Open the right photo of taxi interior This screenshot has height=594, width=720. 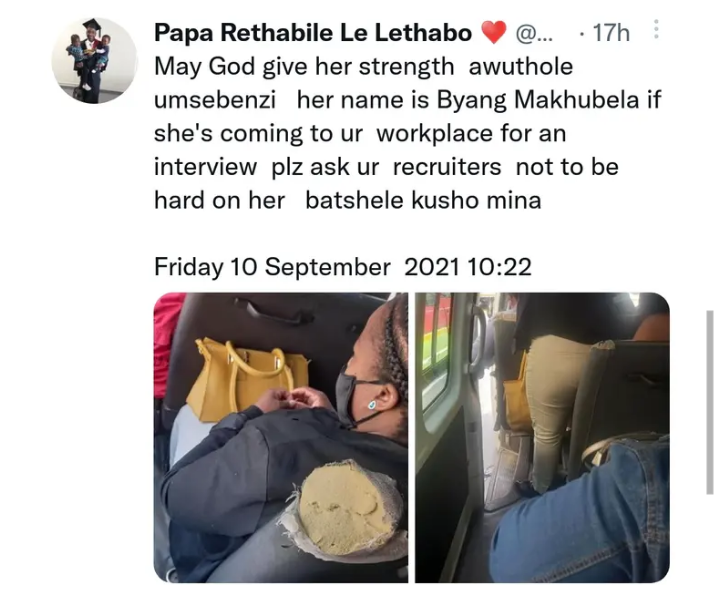(x=542, y=437)
